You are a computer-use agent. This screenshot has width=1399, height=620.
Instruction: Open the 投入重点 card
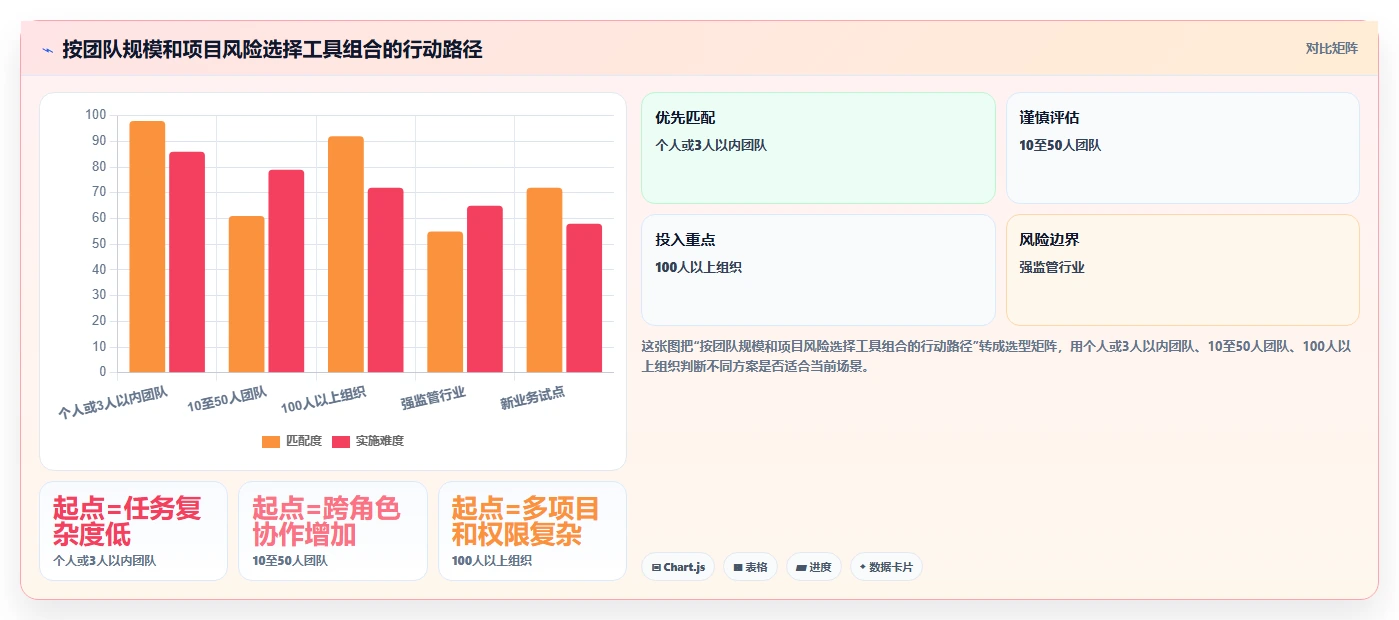pos(818,270)
